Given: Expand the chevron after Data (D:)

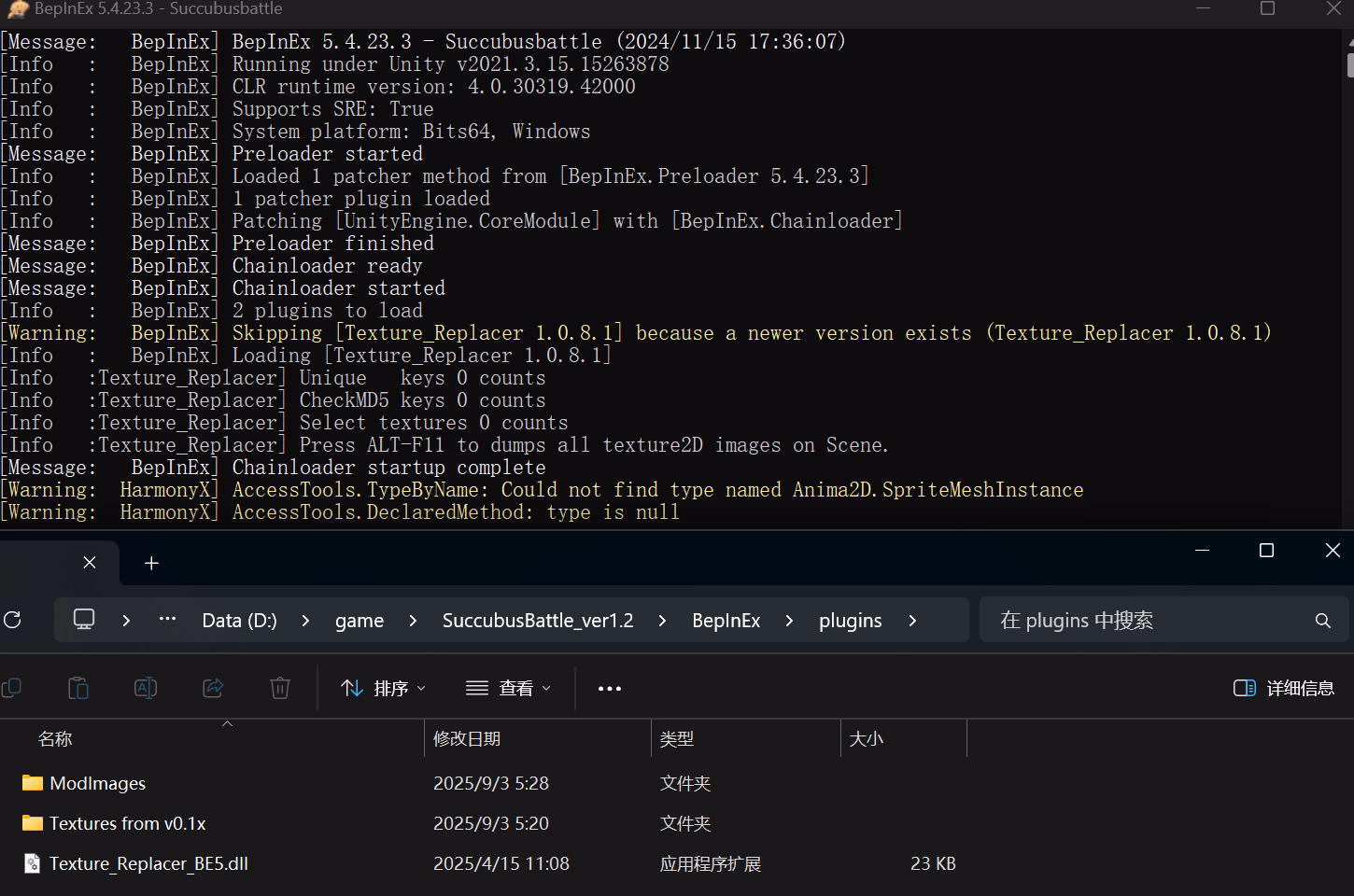Looking at the screenshot, I should (305, 621).
